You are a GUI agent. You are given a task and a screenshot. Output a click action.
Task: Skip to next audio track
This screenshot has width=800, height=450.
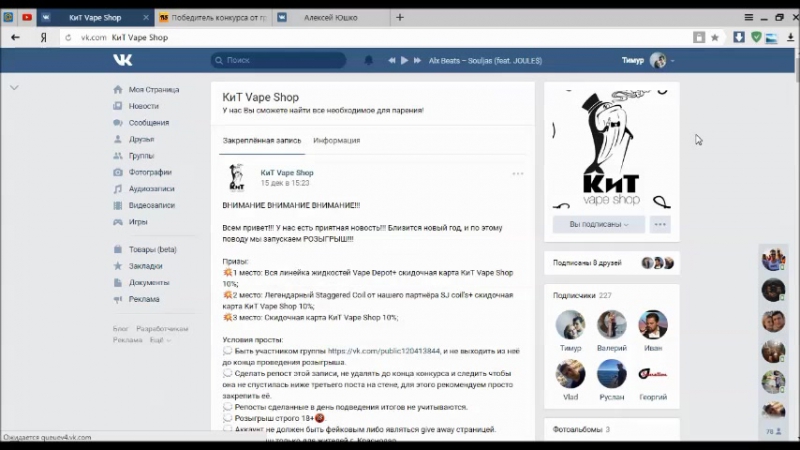tap(417, 60)
